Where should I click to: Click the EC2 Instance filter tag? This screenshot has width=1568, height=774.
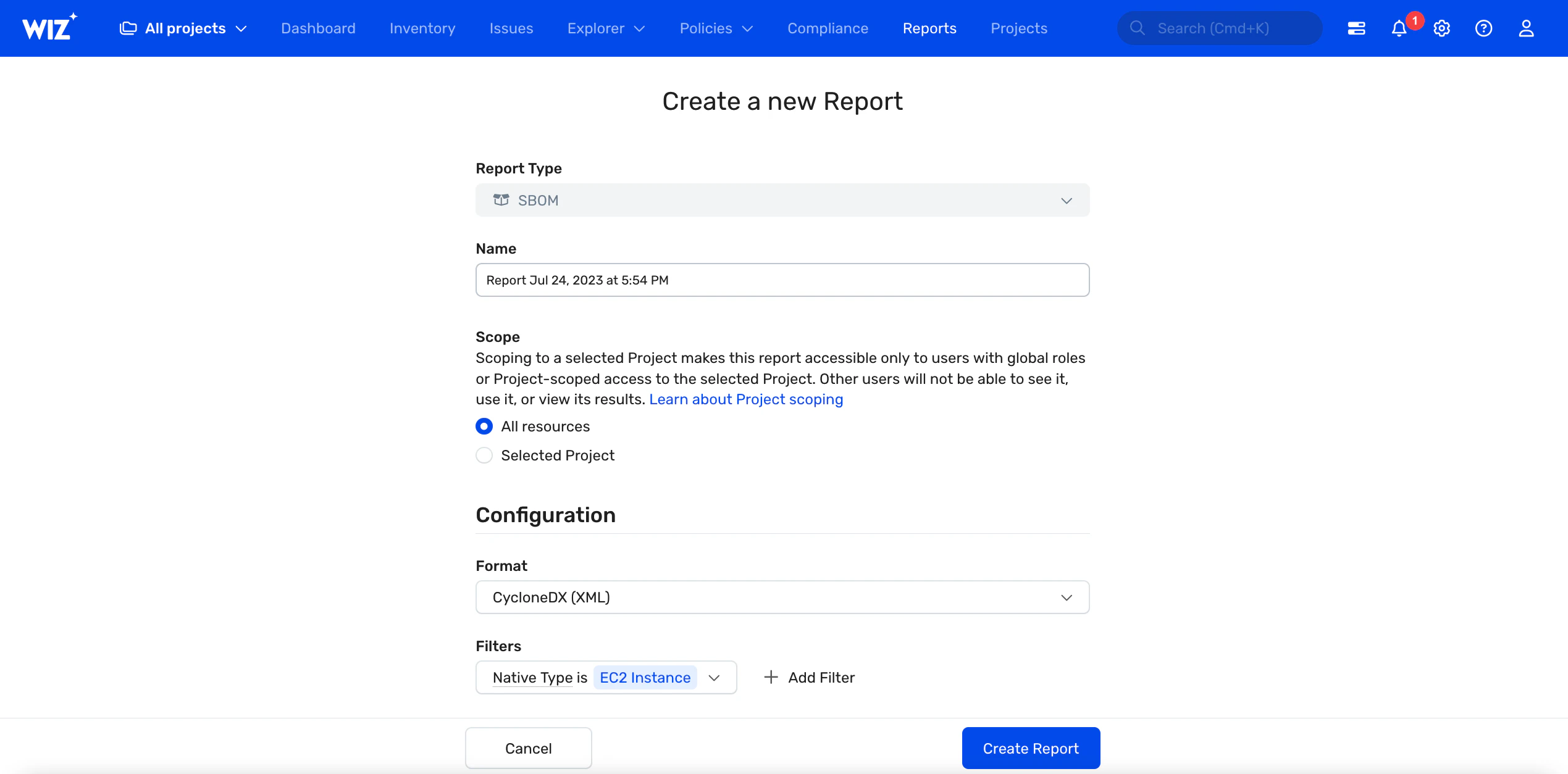(x=645, y=678)
